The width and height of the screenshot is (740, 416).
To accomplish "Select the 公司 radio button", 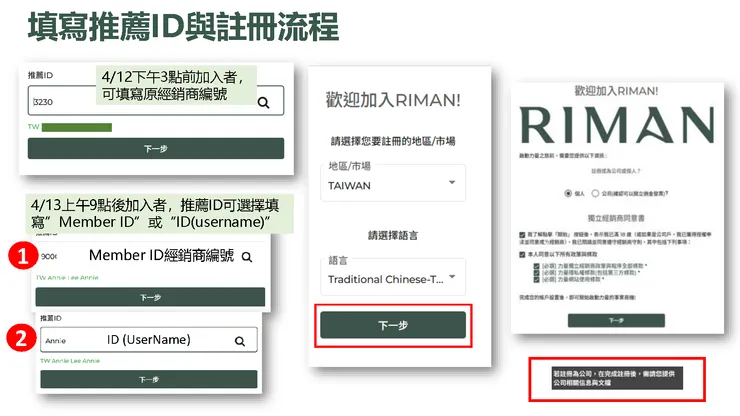I will 595,193.
